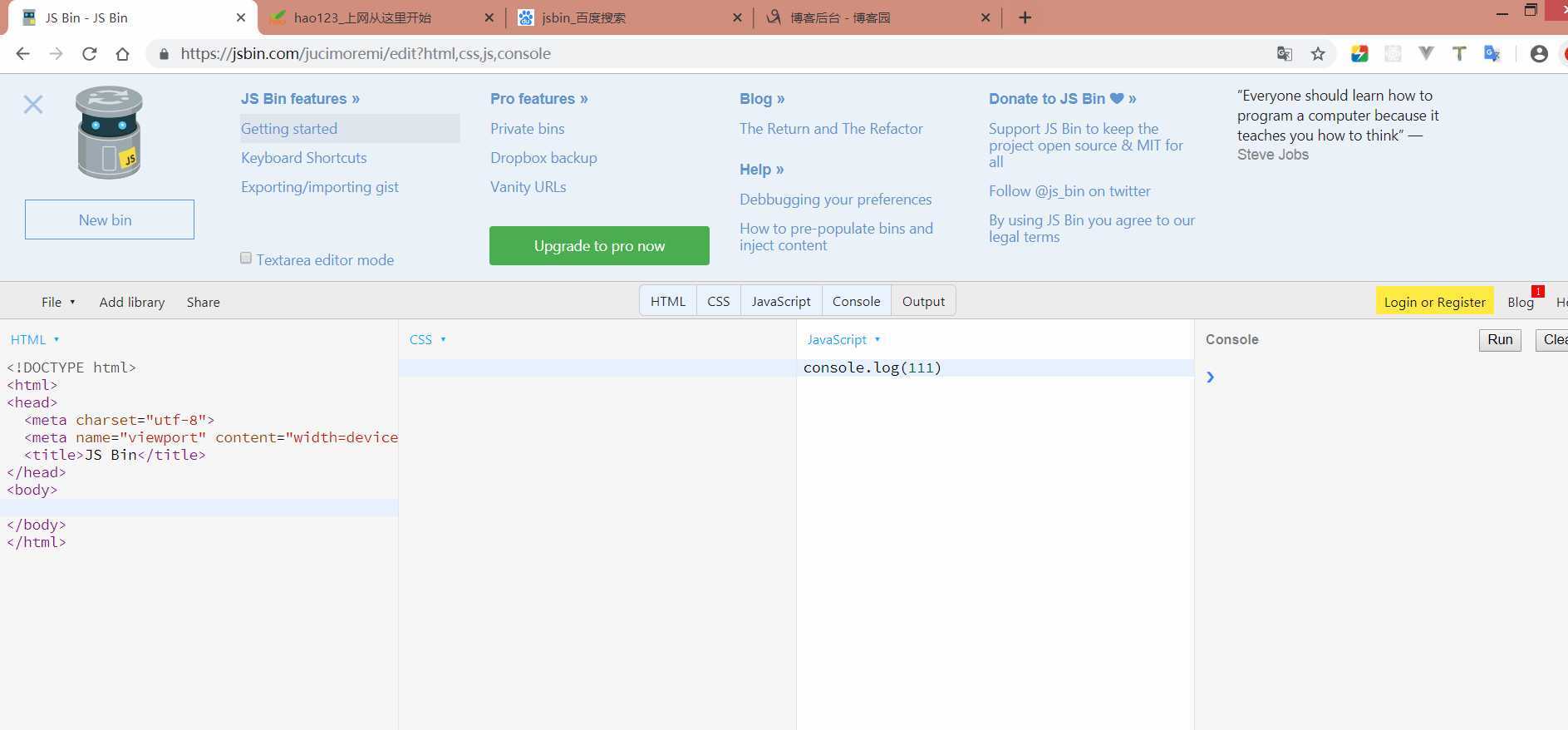Viewport: 1568px width, 730px height.
Task: Enable Textarea editor mode checkbox
Action: click(246, 259)
